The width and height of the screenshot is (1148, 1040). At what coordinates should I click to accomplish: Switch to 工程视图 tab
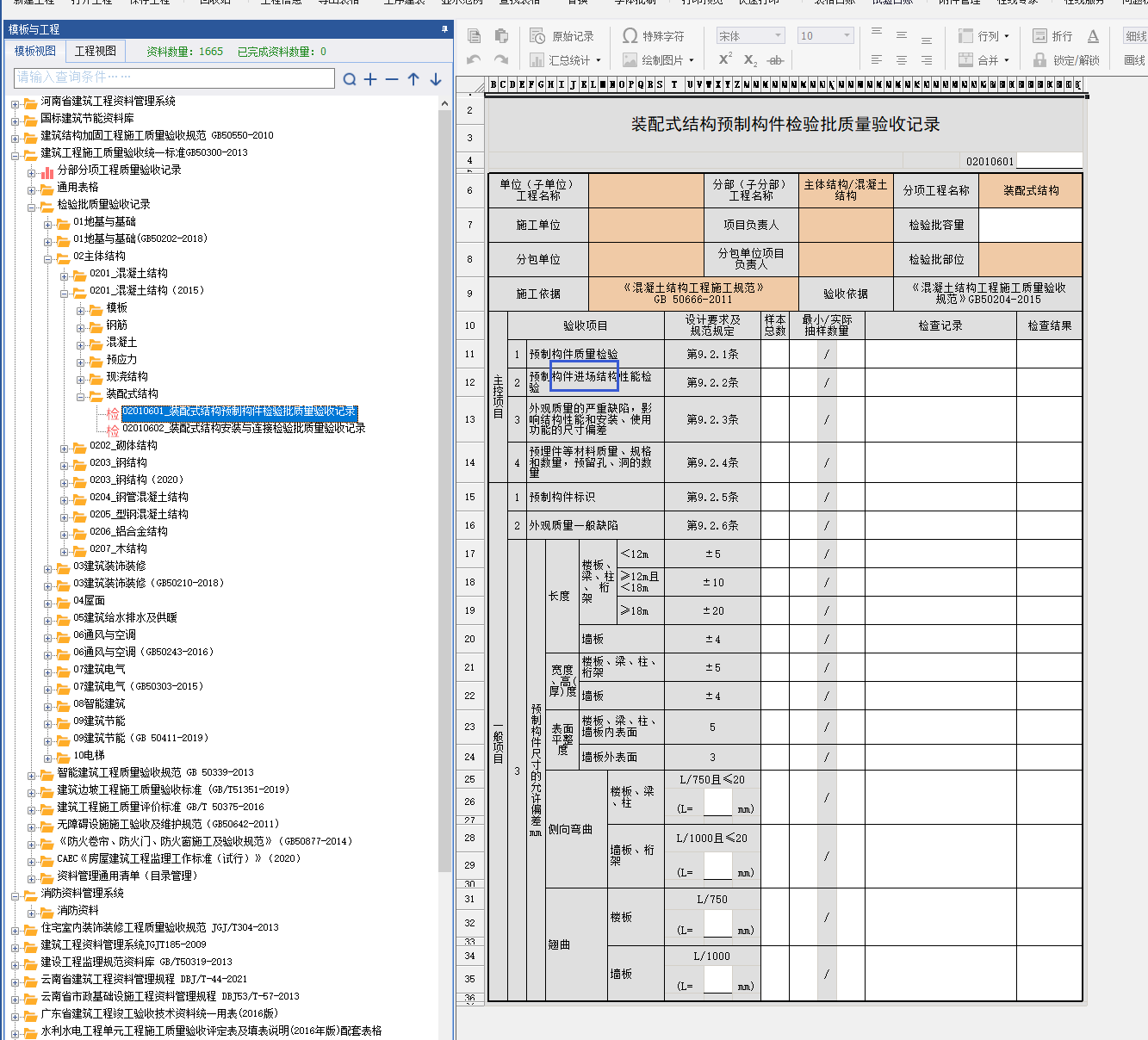click(96, 52)
